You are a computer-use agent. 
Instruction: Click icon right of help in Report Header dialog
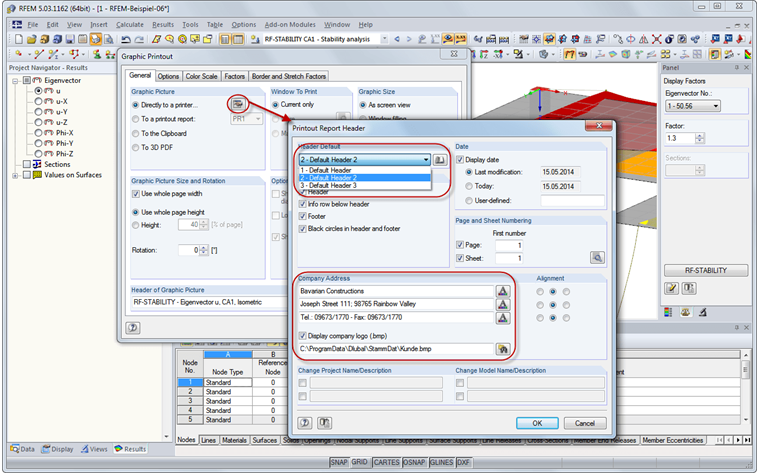tap(324, 423)
